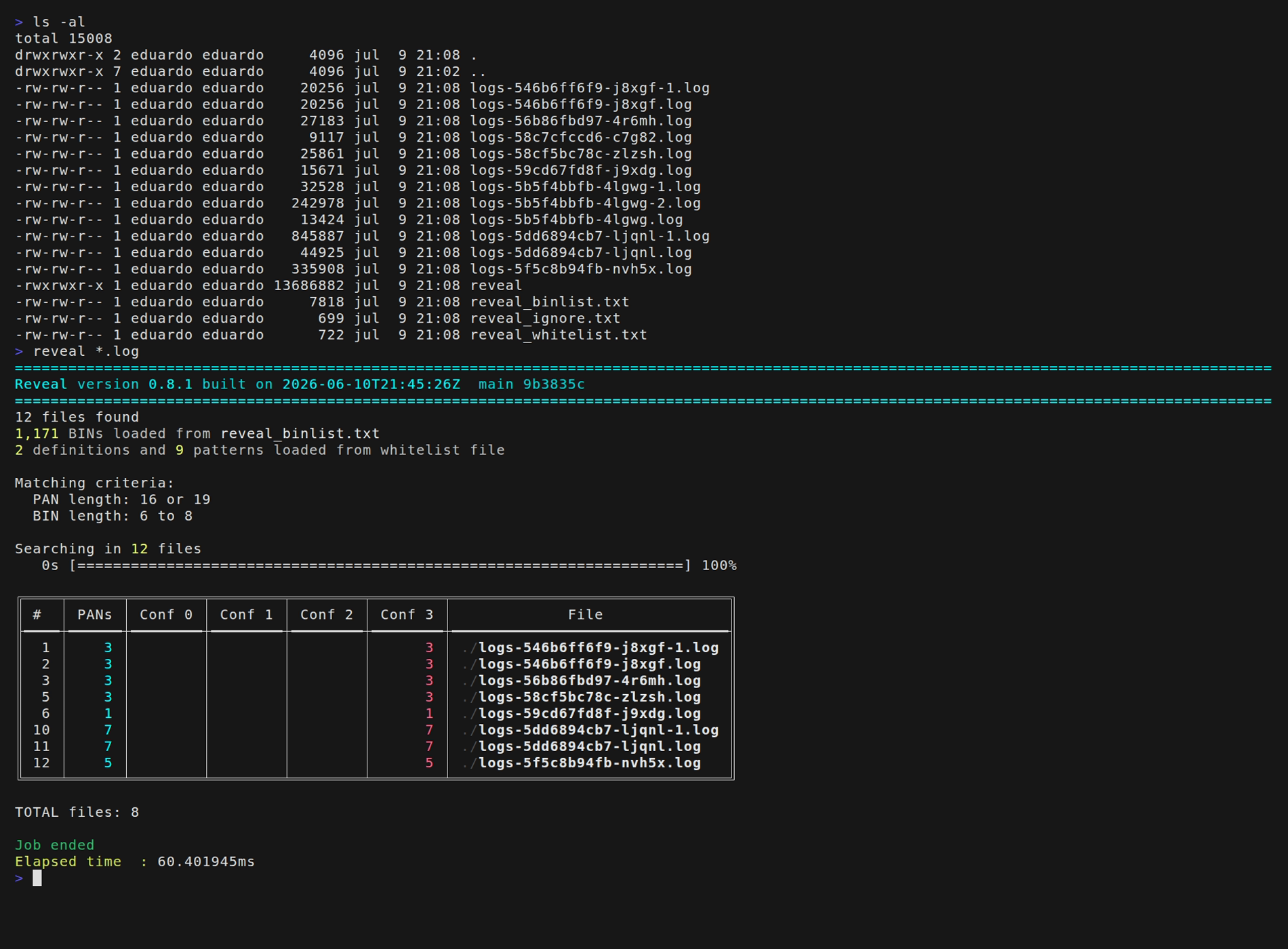Viewport: 1288px width, 949px height.
Task: Click logs-5dd6894cb7-ljqnl.log in directory listing
Action: pos(581,252)
